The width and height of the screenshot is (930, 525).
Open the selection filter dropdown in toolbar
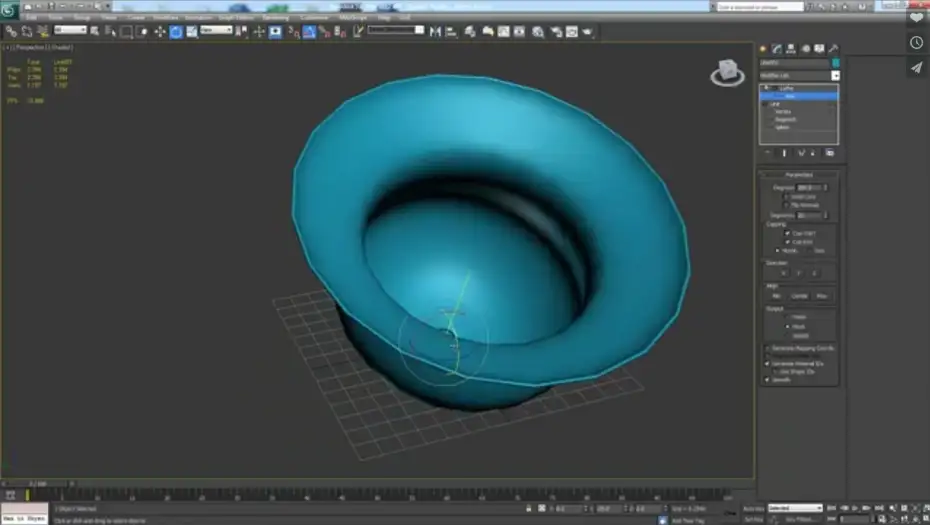coord(70,30)
